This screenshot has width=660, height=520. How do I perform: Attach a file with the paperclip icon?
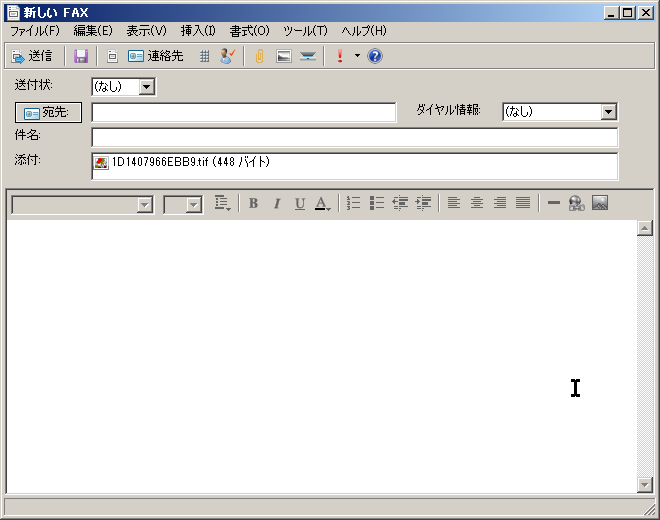point(259,56)
